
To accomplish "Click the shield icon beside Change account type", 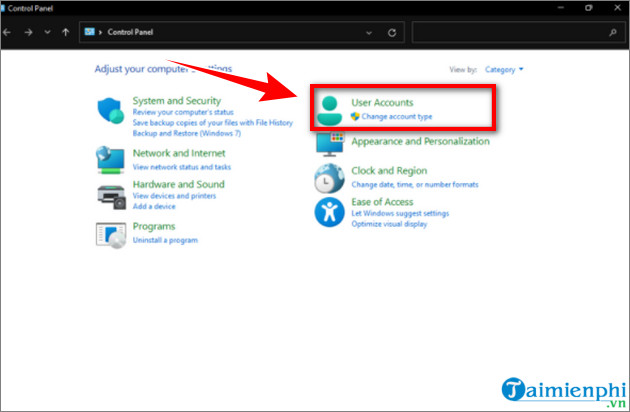I will (x=355, y=117).
